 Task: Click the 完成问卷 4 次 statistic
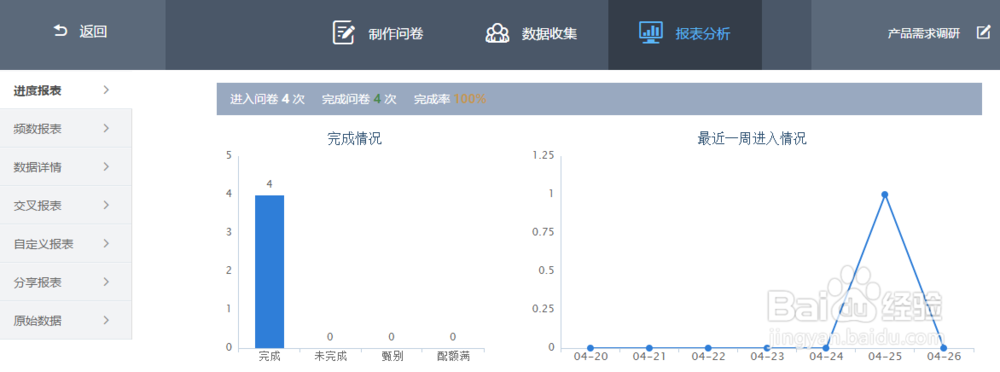(359, 100)
